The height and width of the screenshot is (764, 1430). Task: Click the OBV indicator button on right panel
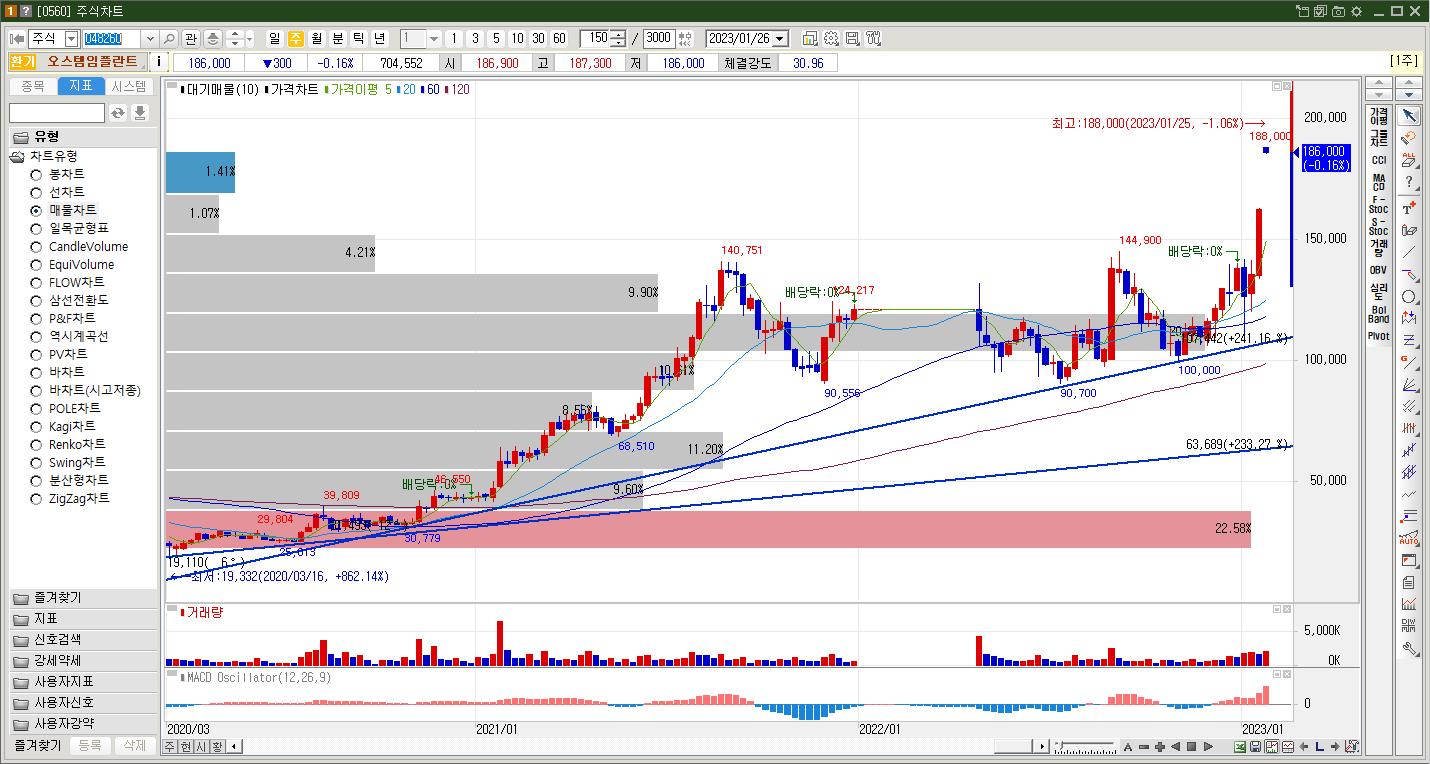point(1379,269)
